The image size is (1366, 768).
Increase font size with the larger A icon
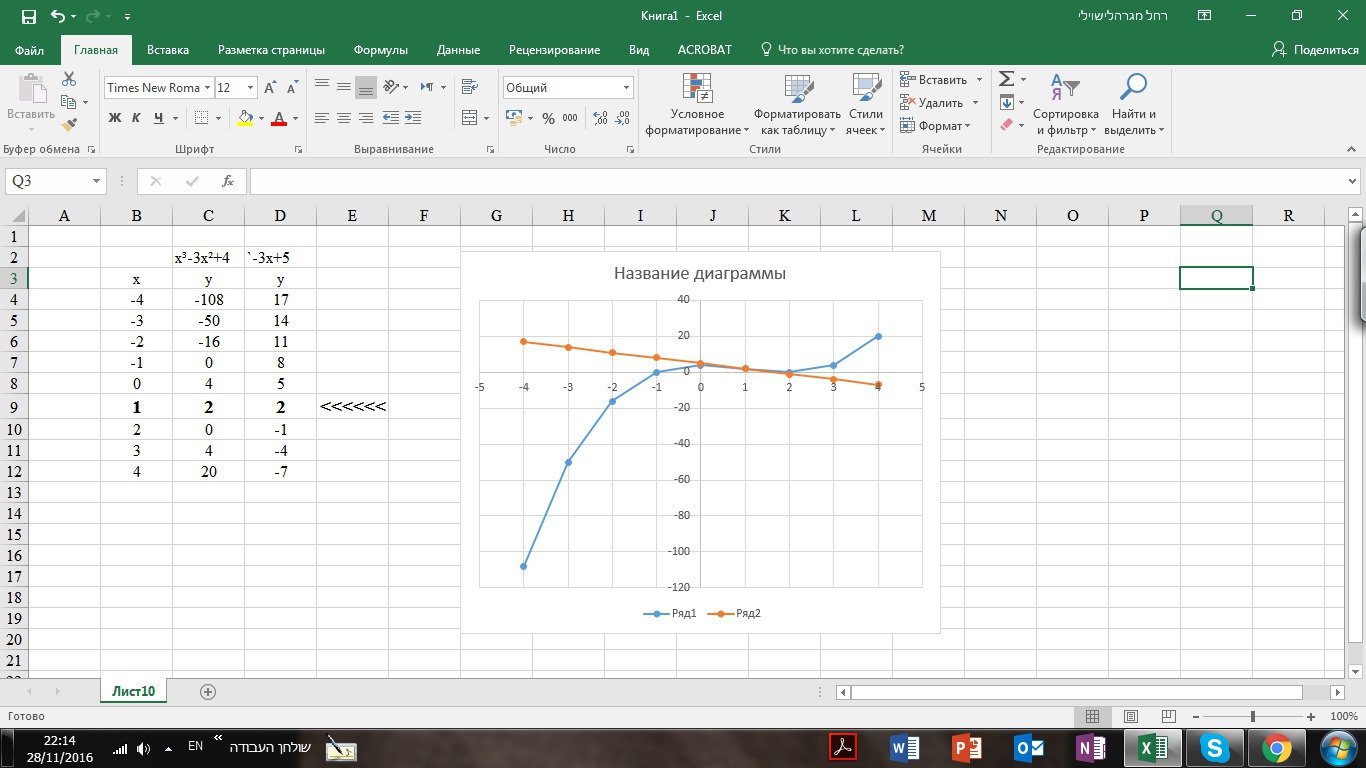(270, 88)
